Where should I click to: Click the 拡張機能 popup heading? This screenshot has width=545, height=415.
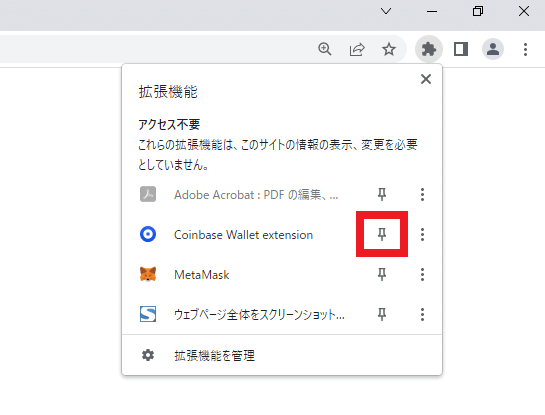pos(168,92)
